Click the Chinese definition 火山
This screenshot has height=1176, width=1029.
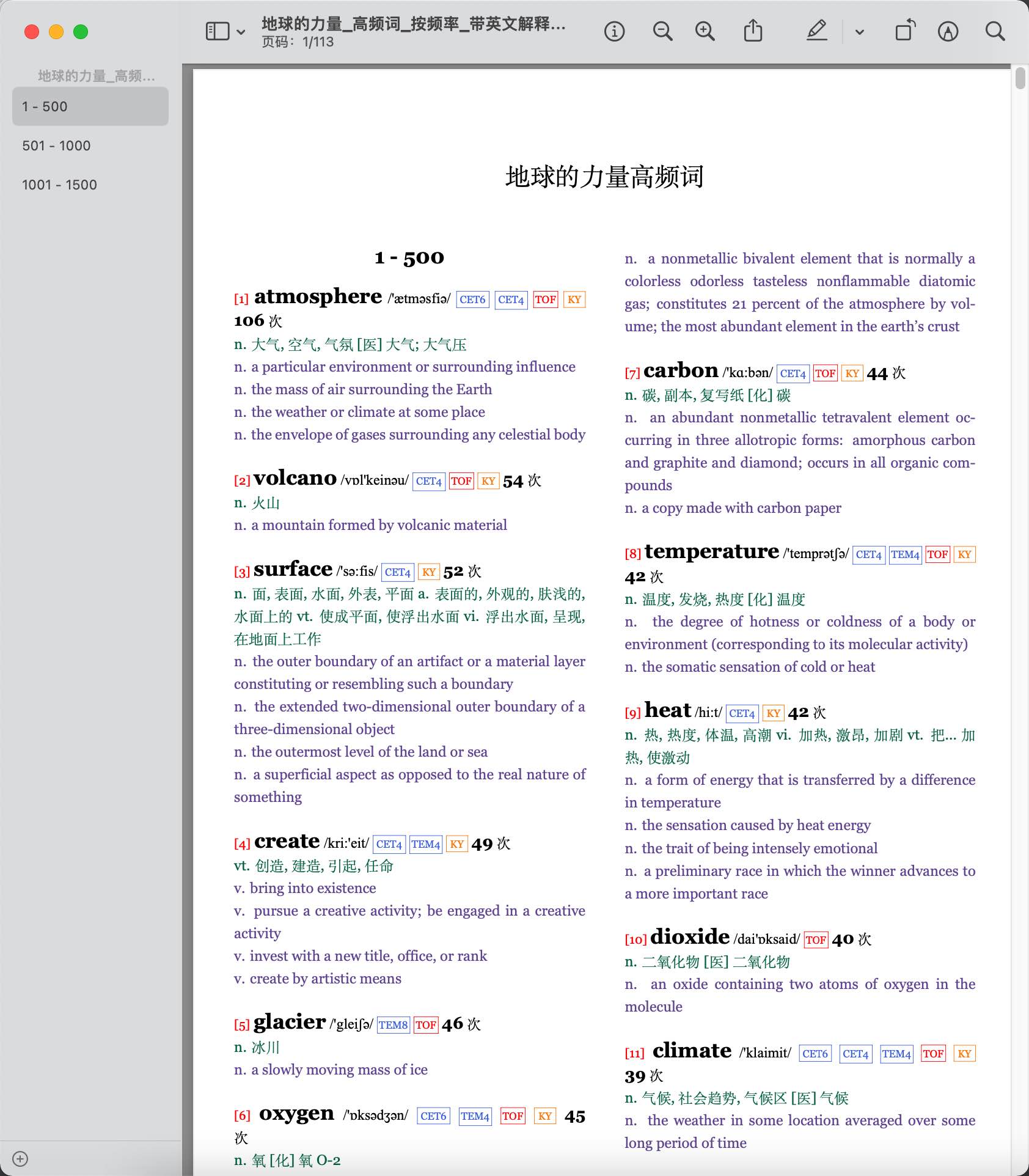pyautogui.click(x=265, y=503)
